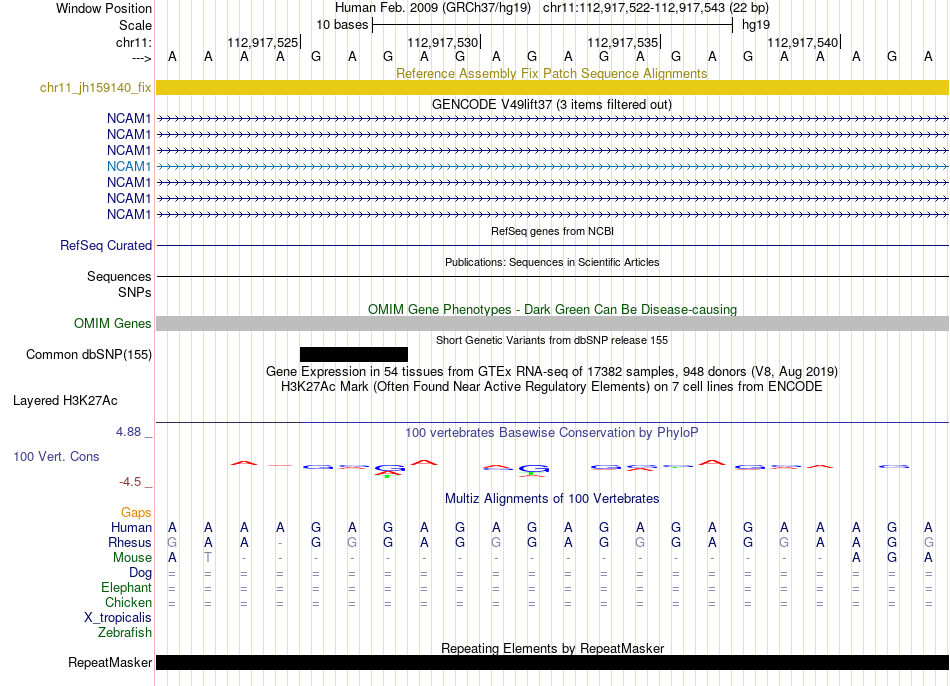This screenshot has height=686, width=950.
Task: Click the SNPs track label
Action: [x=135, y=292]
